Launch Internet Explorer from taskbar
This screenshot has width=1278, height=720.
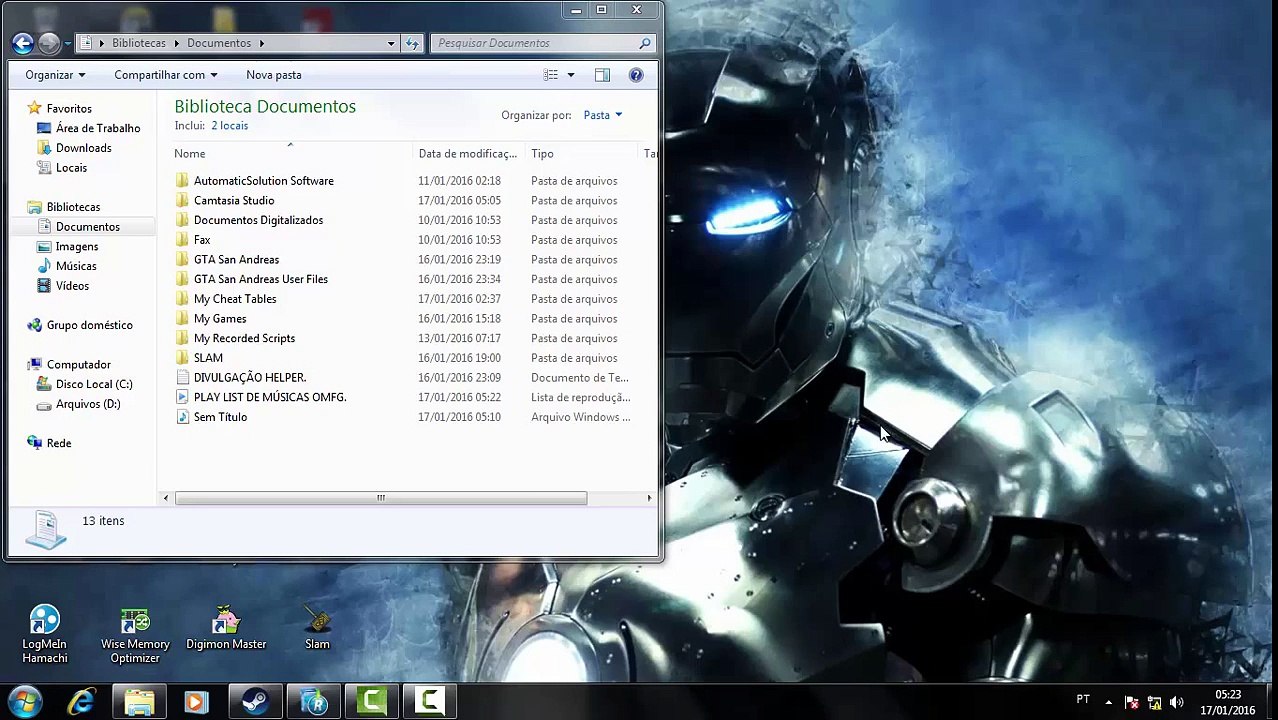(x=81, y=702)
